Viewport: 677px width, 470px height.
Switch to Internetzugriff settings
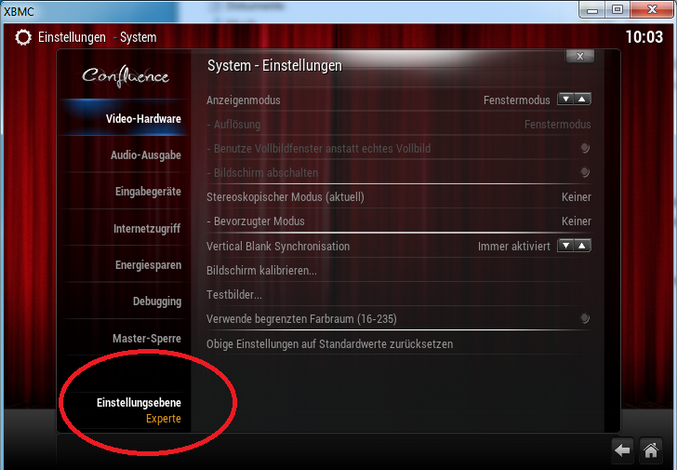point(124,228)
